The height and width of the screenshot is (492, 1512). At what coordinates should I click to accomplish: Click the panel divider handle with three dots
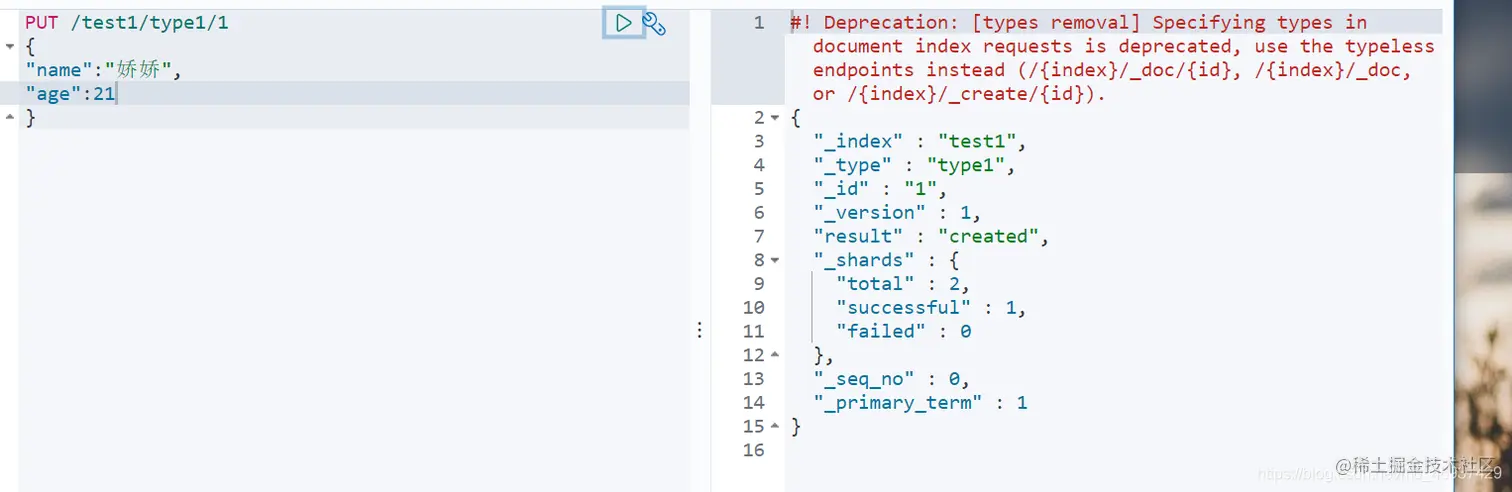pos(700,331)
